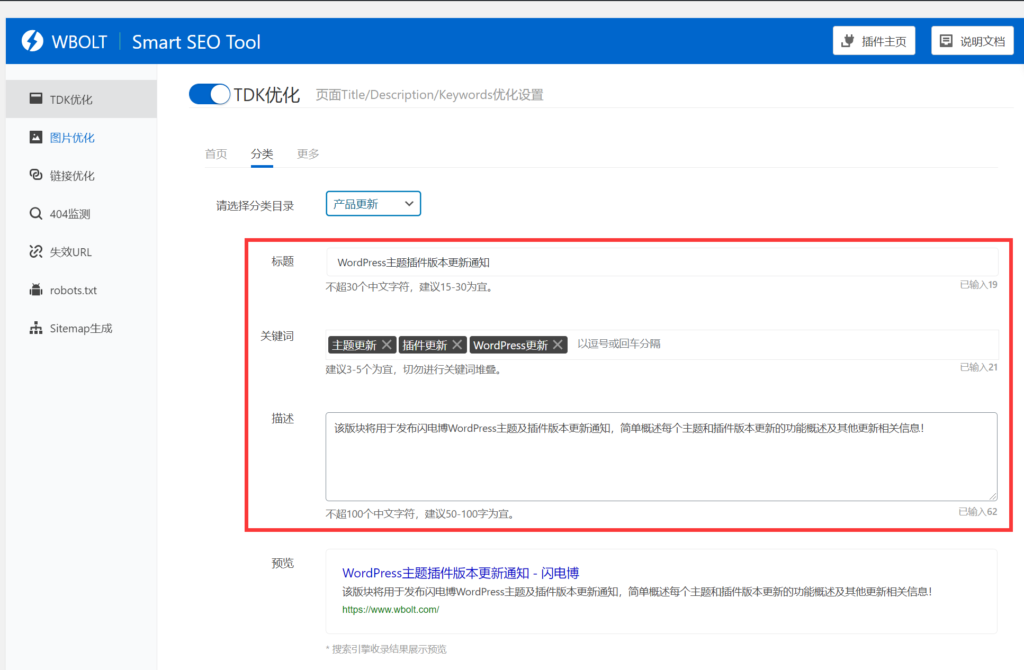Open Sitemap生成 generator page
The image size is (1024, 670).
tap(81, 328)
